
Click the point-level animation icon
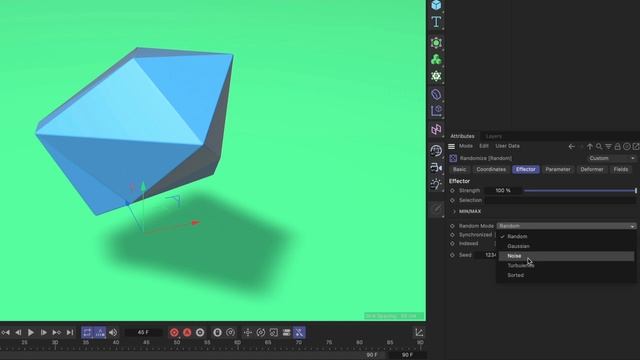[x=231, y=333]
